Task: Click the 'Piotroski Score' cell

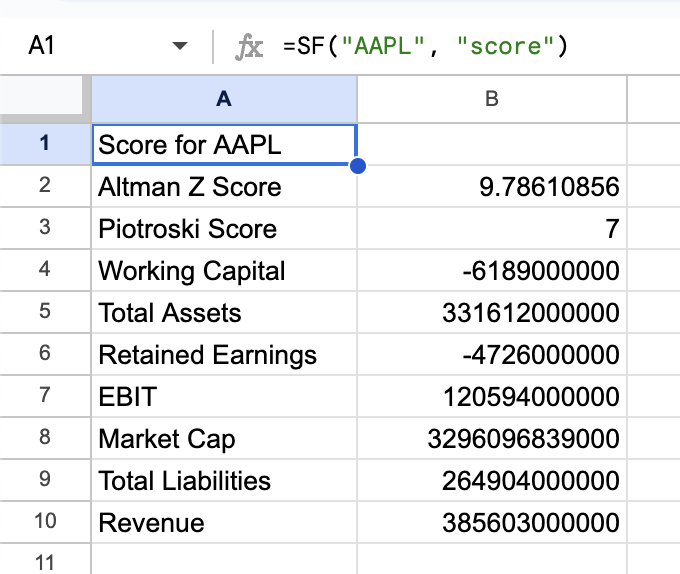Action: [224, 228]
